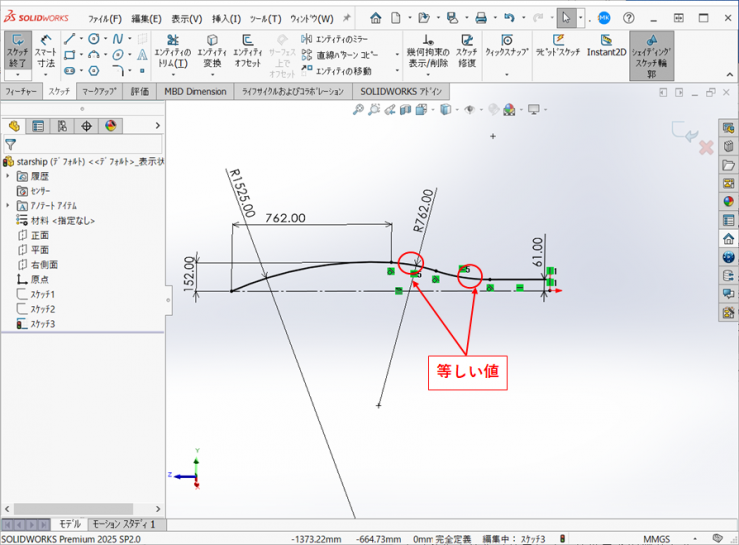Screen dimensions: 739x545
Task: Click the Home icon in right task pane
Action: click(x=728, y=238)
